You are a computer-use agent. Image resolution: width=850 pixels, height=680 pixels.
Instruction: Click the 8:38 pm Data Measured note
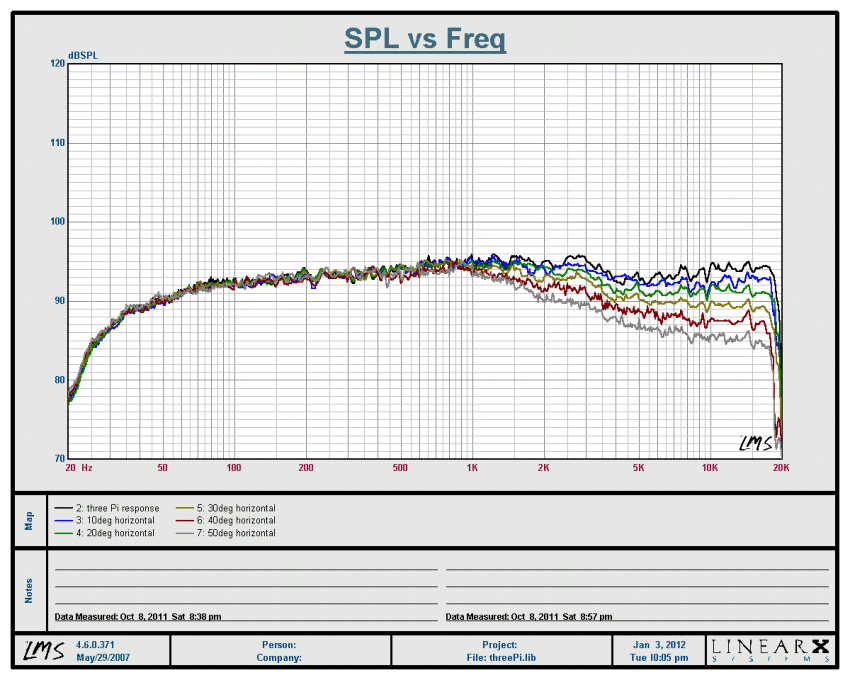click(138, 617)
